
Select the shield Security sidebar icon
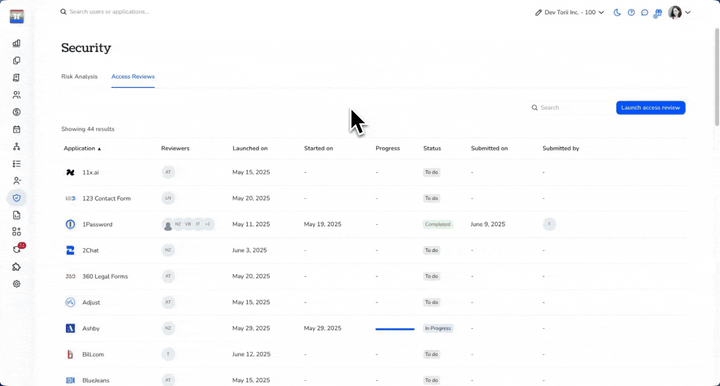tap(17, 198)
